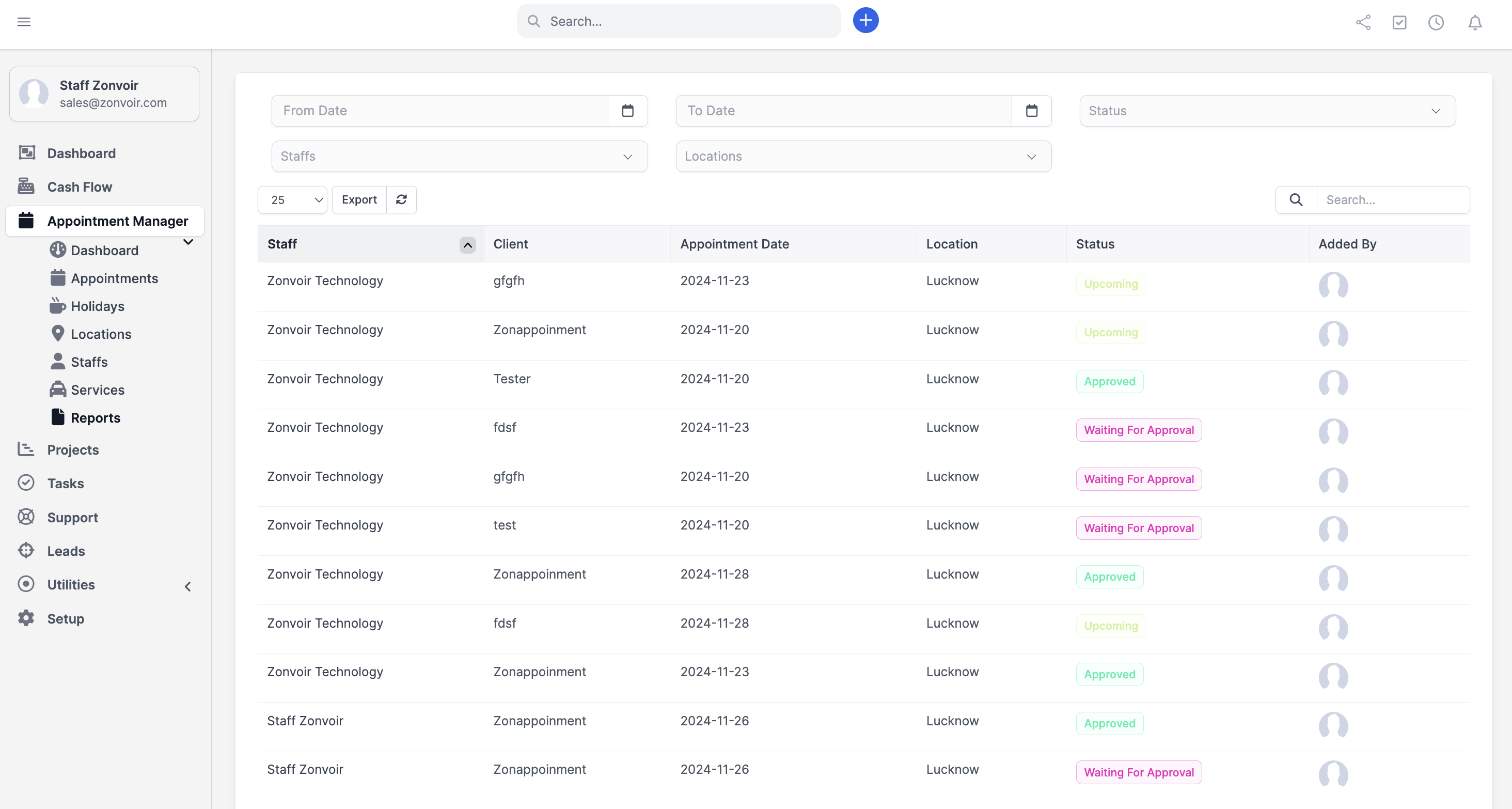This screenshot has width=1512, height=809.
Task: Open Cash Flow from sidebar
Action: [x=79, y=186]
